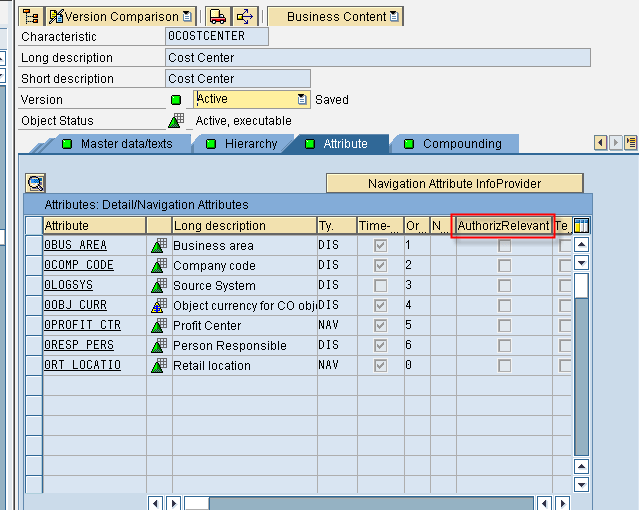Click the Short description field
The image size is (639, 510).
tap(238, 78)
